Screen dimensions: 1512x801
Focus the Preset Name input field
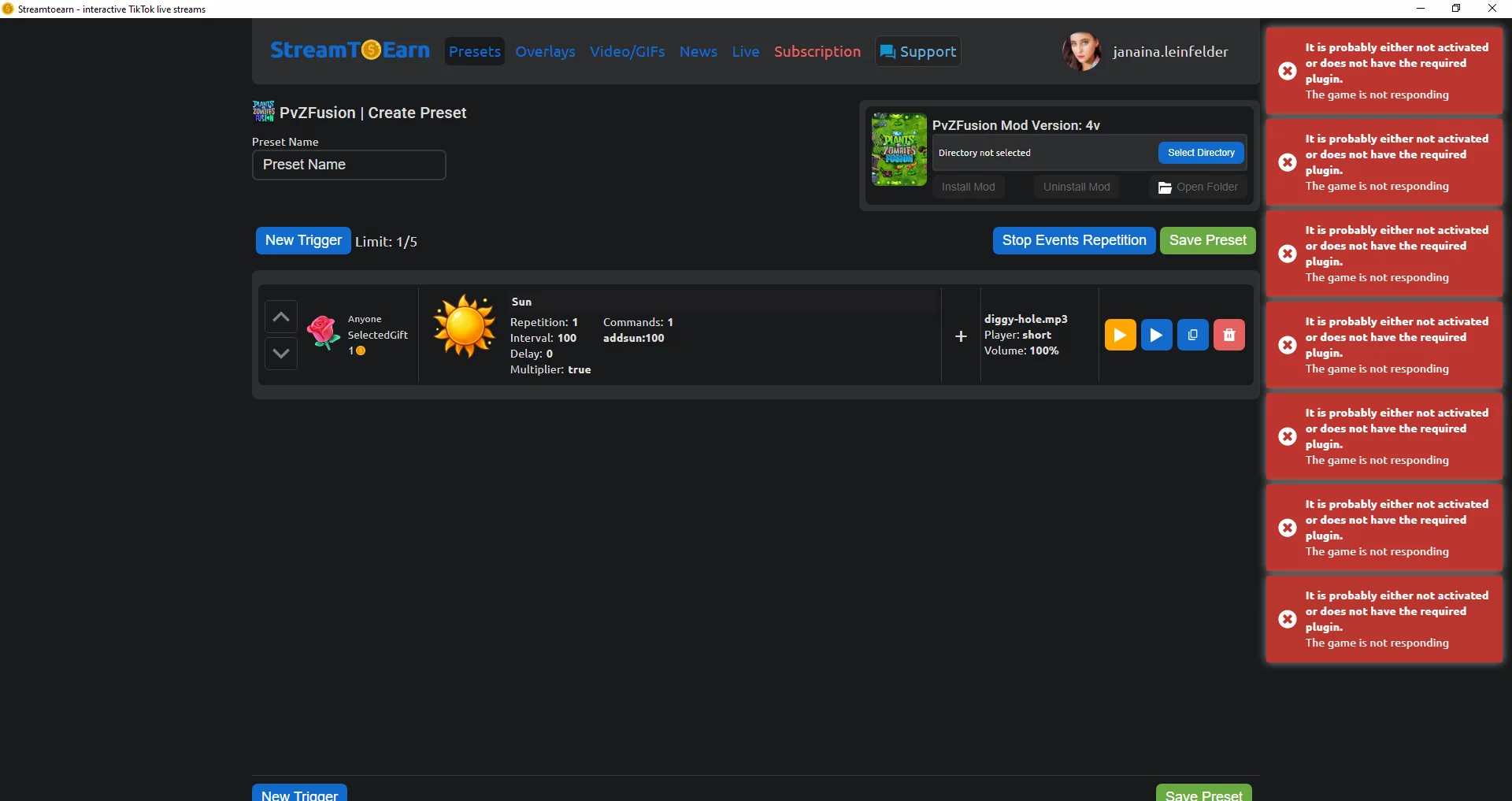(x=349, y=165)
